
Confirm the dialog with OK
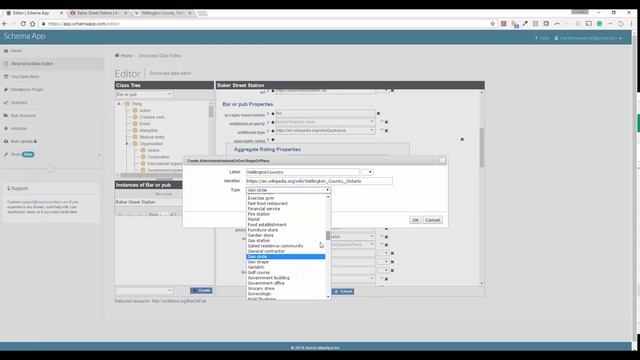coord(415,220)
